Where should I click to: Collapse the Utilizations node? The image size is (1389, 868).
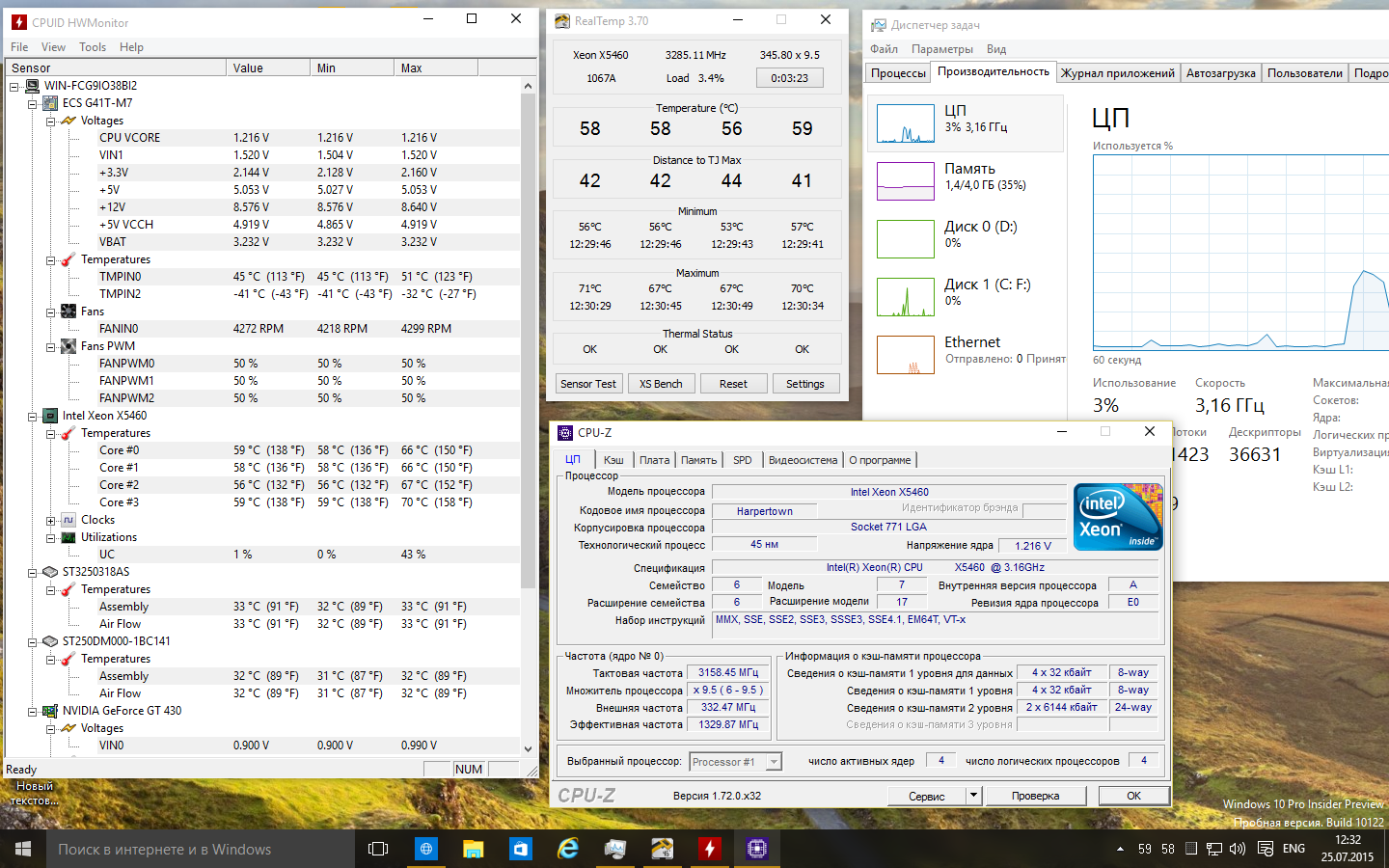coord(51,538)
